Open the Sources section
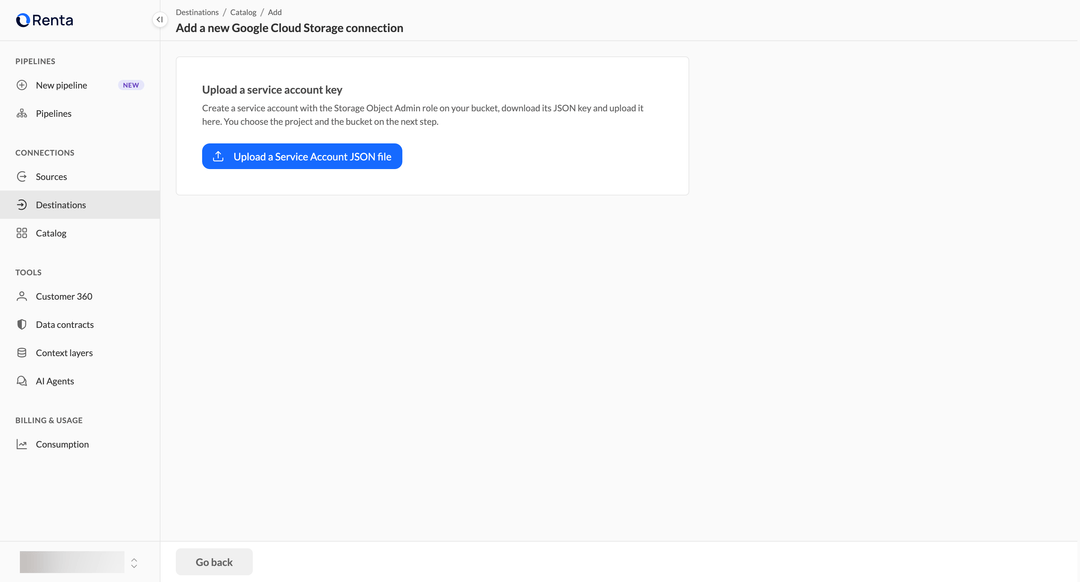 point(80,177)
